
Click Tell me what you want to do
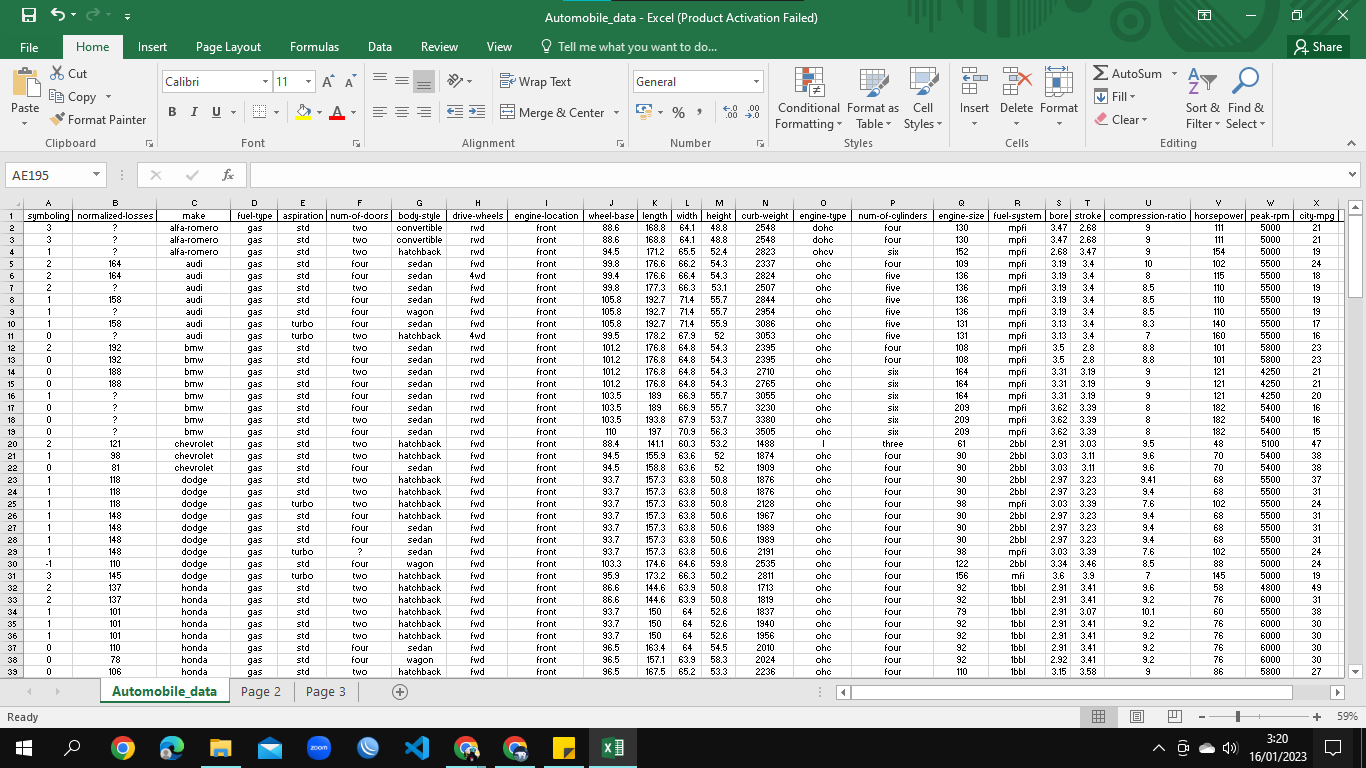pos(628,47)
